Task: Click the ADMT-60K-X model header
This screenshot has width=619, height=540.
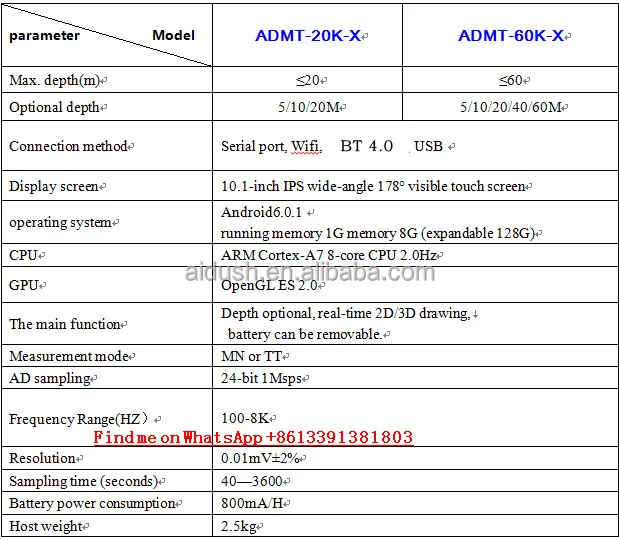Action: pyautogui.click(x=511, y=36)
